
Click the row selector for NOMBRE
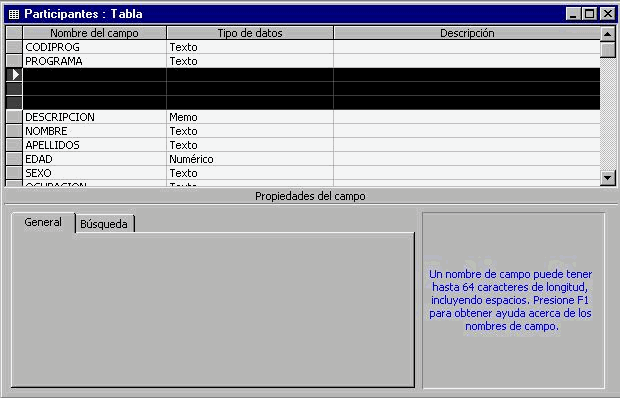[x=14, y=131]
